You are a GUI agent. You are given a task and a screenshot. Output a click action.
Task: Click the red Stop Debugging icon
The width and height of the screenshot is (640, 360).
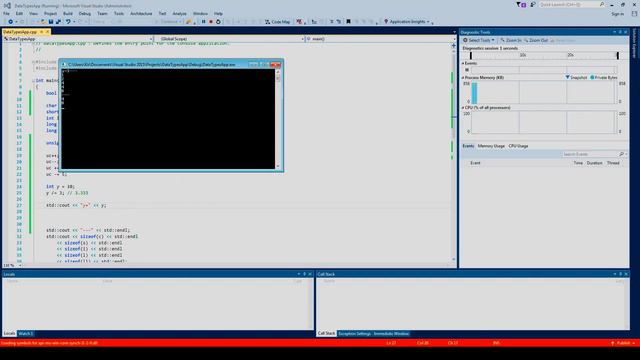(211, 22)
